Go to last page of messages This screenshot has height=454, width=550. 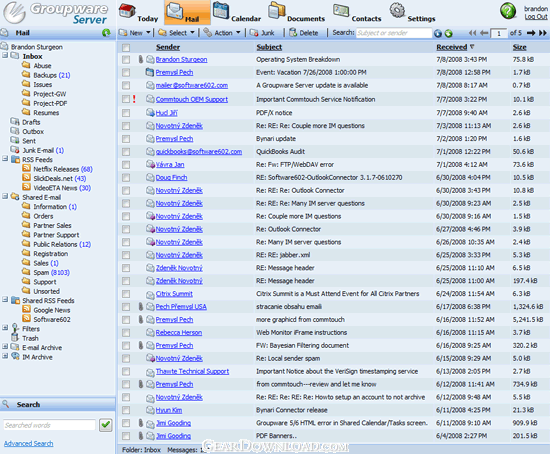point(543,33)
